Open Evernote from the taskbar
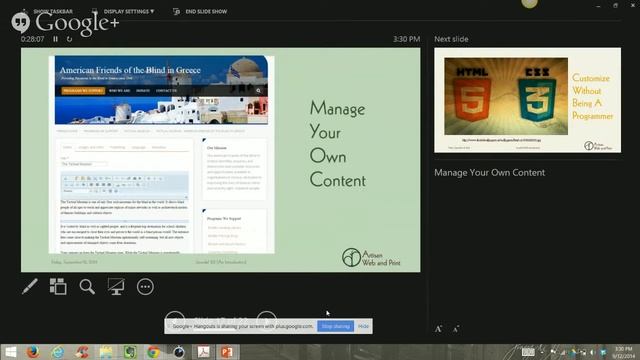The image size is (640, 360). click(130, 352)
